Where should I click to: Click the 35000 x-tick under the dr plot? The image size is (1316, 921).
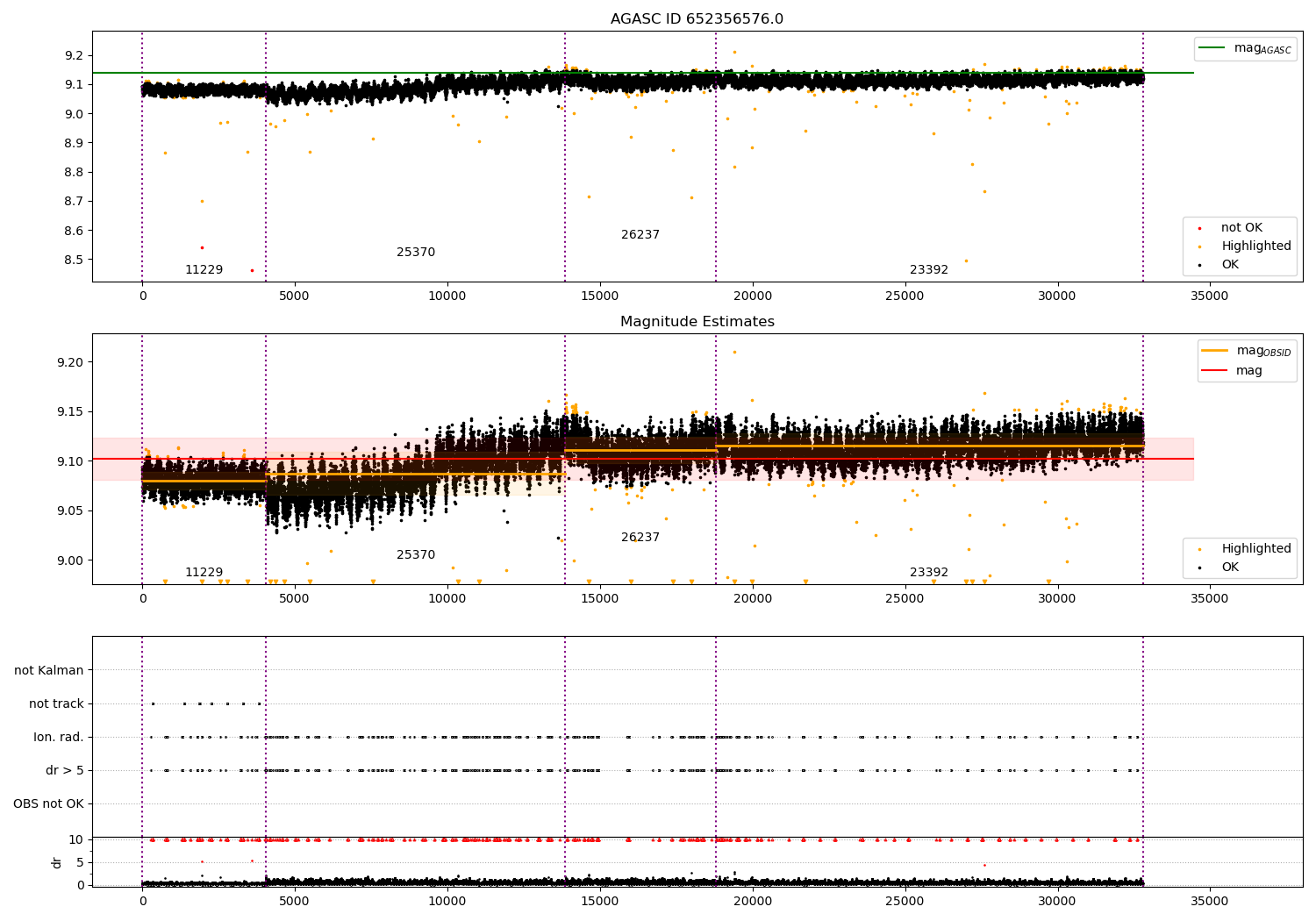(x=1209, y=901)
